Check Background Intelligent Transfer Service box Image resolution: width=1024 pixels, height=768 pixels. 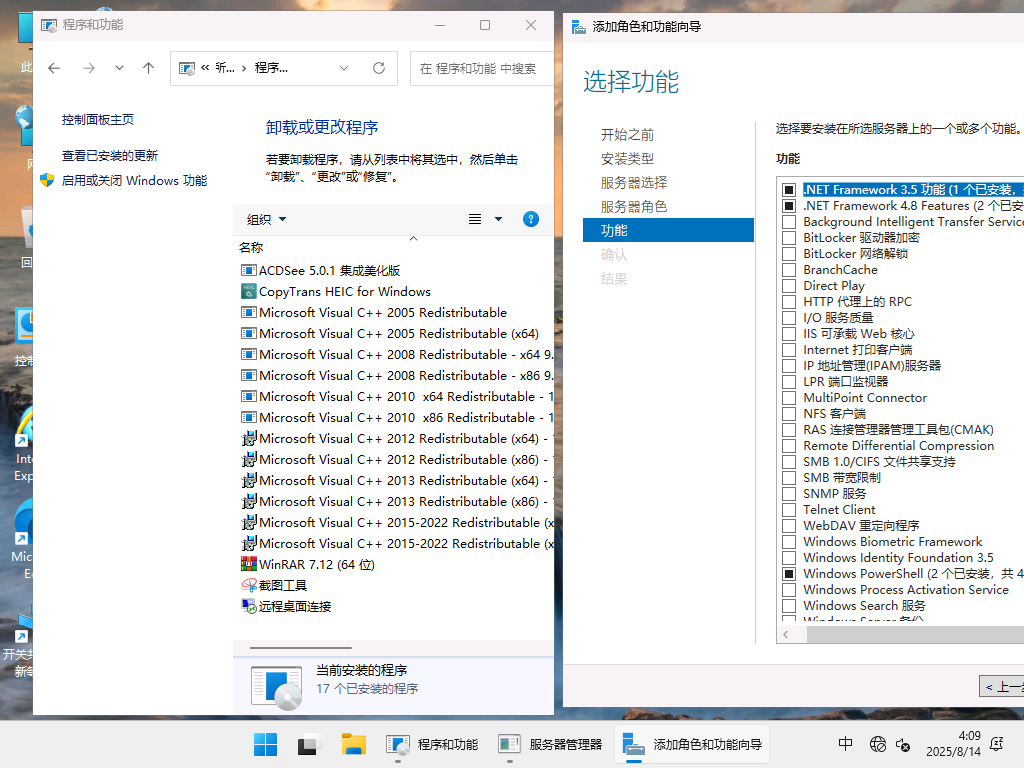[x=789, y=222]
